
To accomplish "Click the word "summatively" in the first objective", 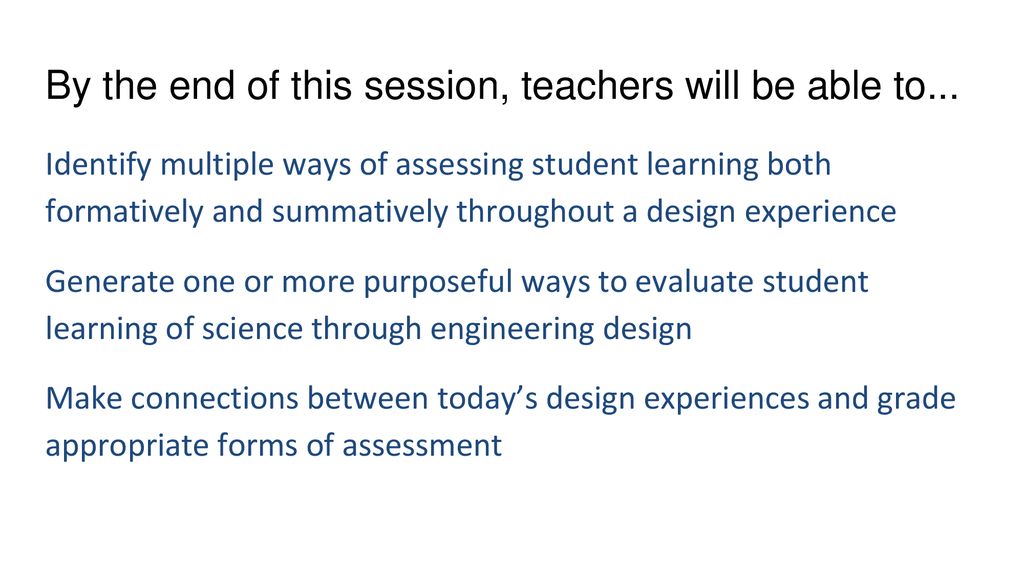I will 360,212.
